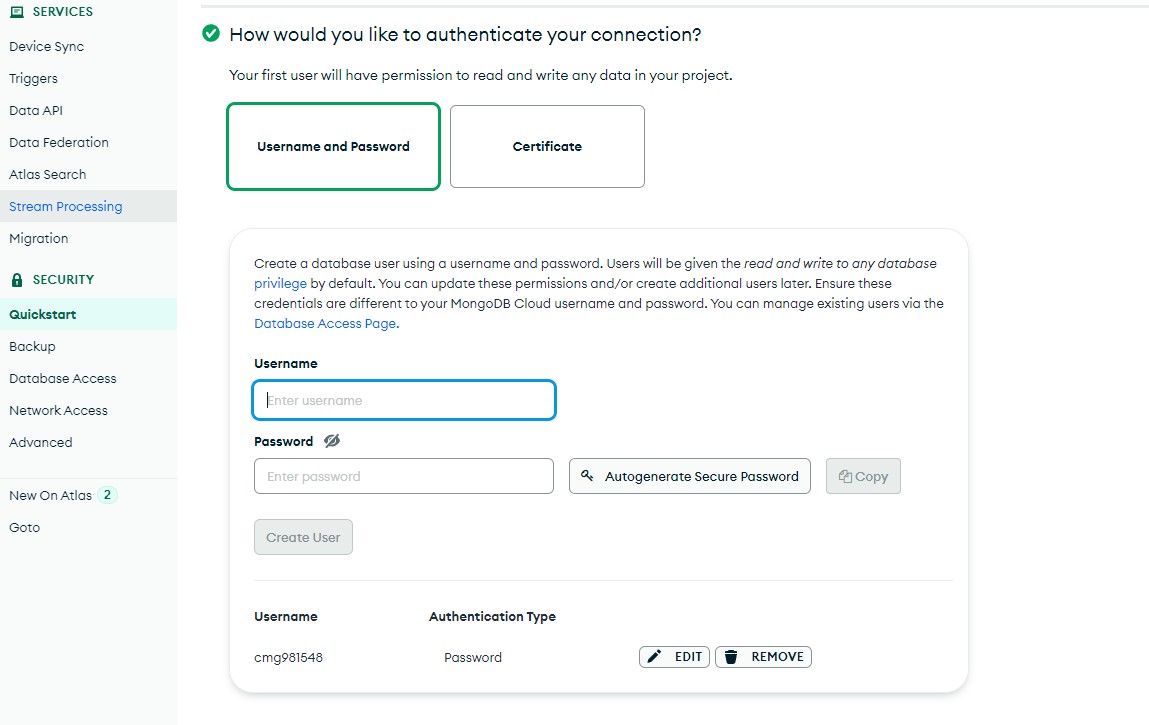
Task: Select Username and Password authentication
Action: pos(333,146)
